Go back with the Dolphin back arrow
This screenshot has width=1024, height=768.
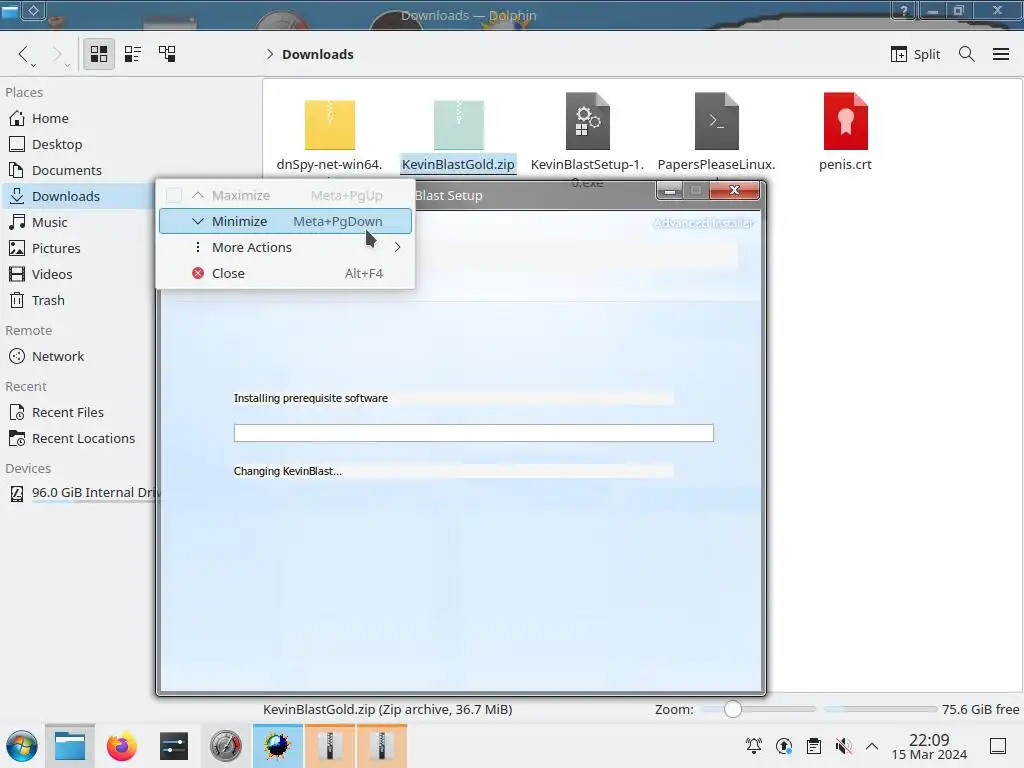click(24, 54)
